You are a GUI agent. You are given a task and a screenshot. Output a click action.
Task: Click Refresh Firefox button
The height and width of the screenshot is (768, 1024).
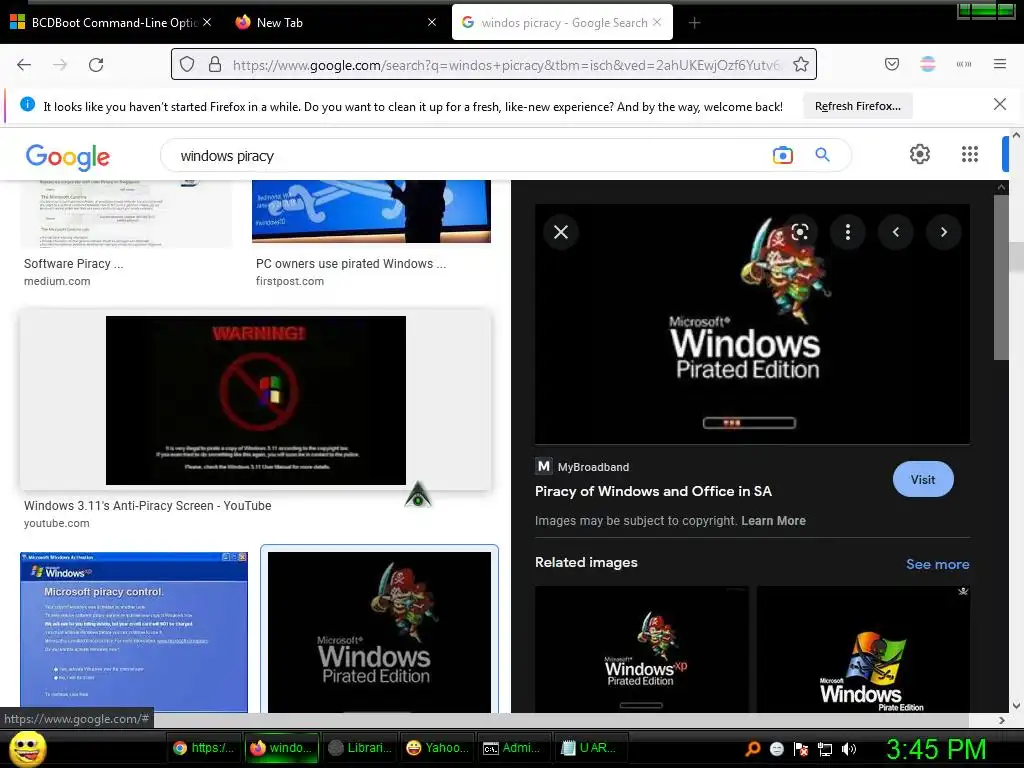[x=857, y=106]
